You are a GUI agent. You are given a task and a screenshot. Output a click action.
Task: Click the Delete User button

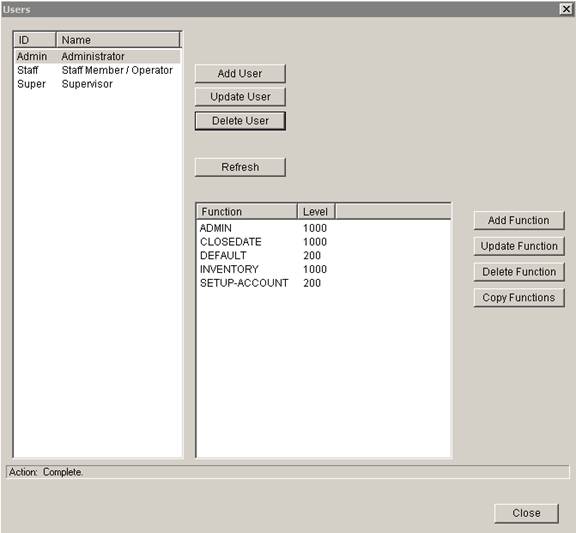tap(240, 121)
